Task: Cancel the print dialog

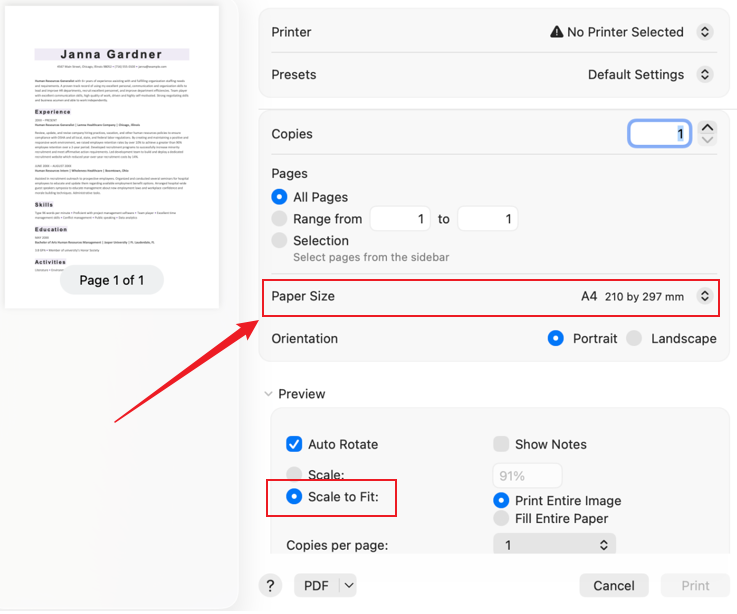Action: pos(614,586)
